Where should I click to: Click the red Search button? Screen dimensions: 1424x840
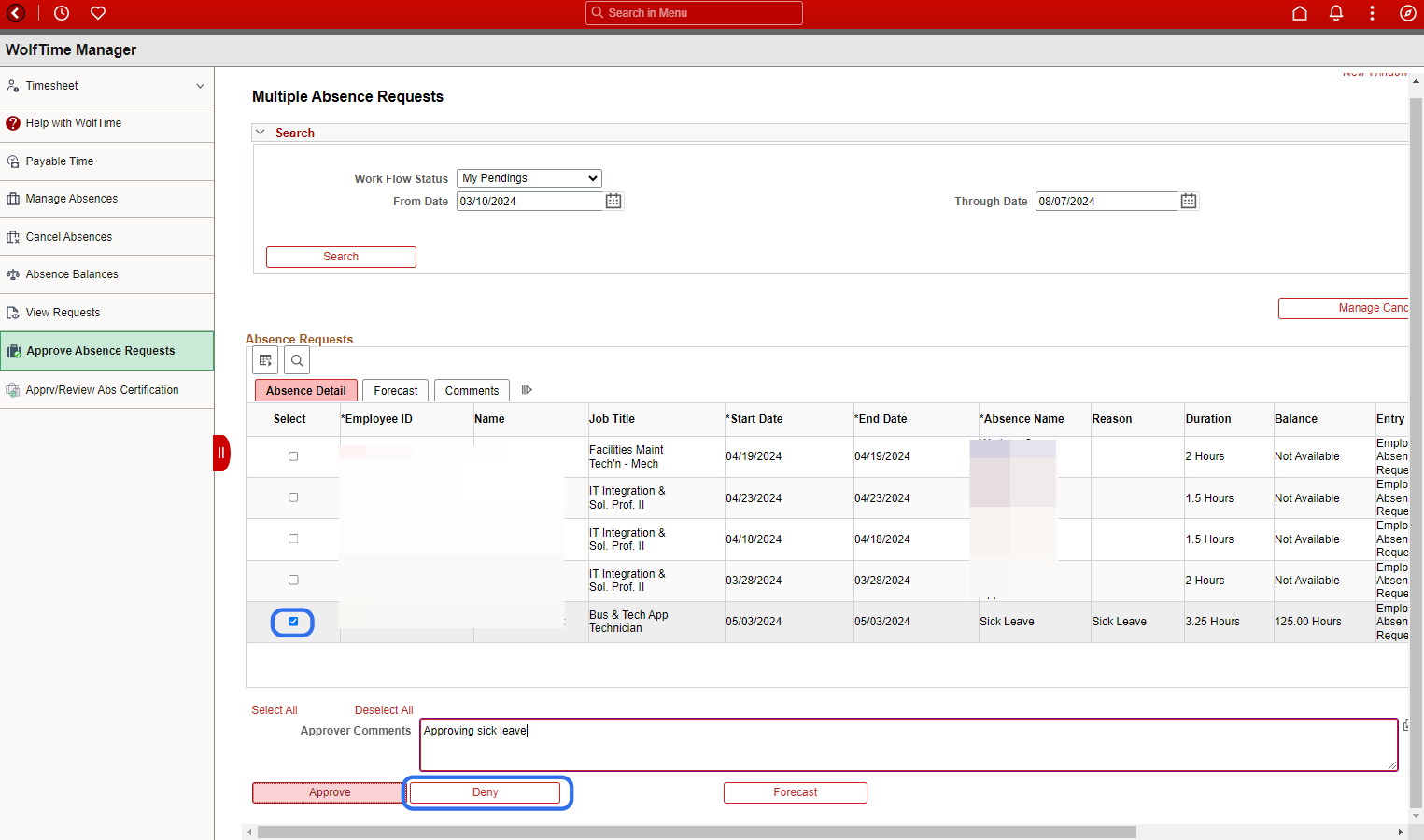click(x=341, y=257)
